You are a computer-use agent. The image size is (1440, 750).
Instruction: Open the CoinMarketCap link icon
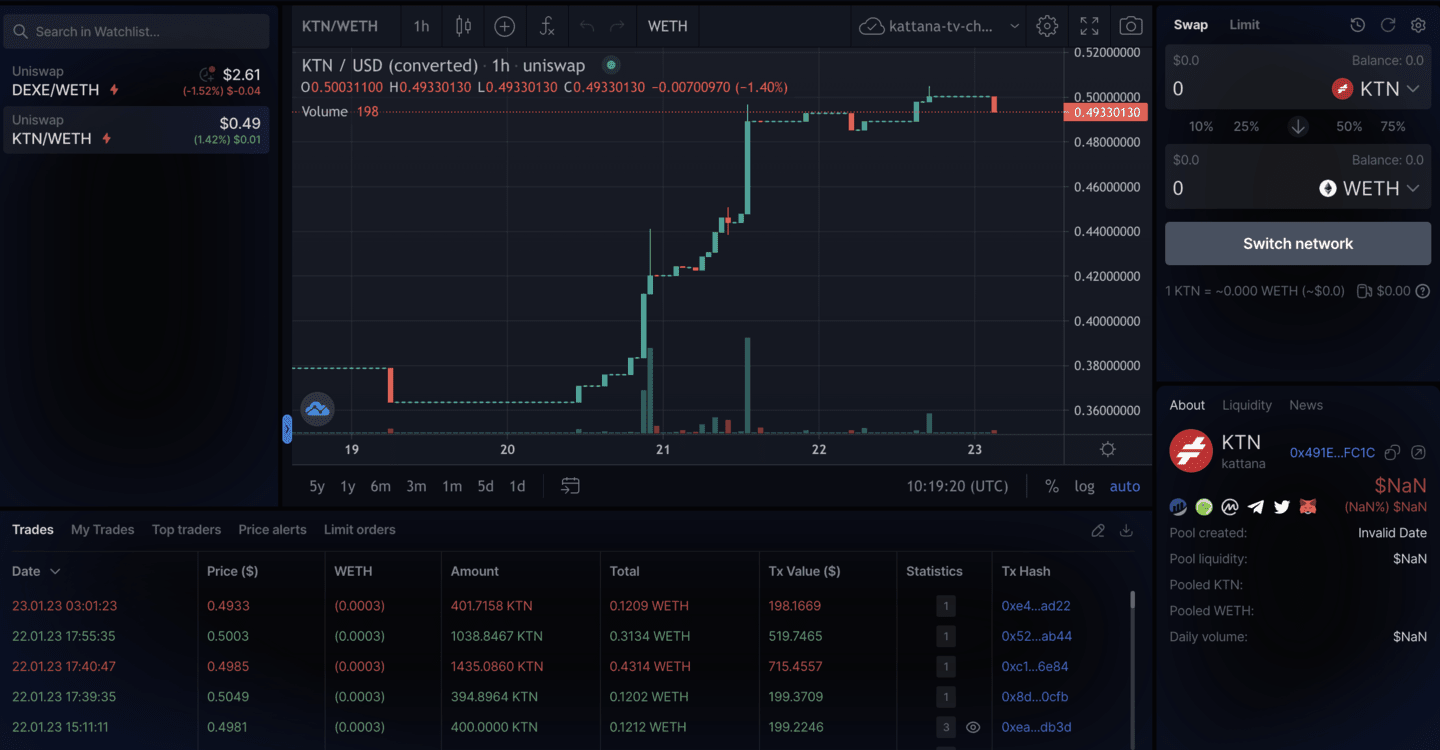[x=1230, y=507]
